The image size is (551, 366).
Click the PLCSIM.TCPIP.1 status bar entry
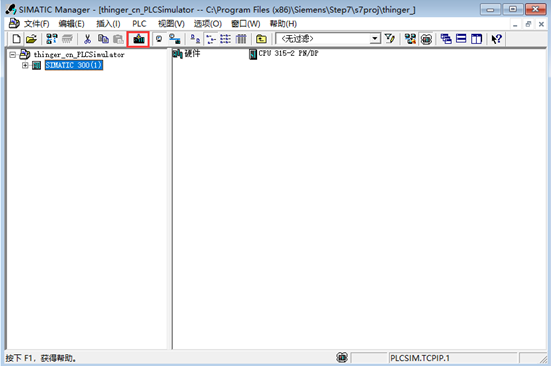coord(453,358)
